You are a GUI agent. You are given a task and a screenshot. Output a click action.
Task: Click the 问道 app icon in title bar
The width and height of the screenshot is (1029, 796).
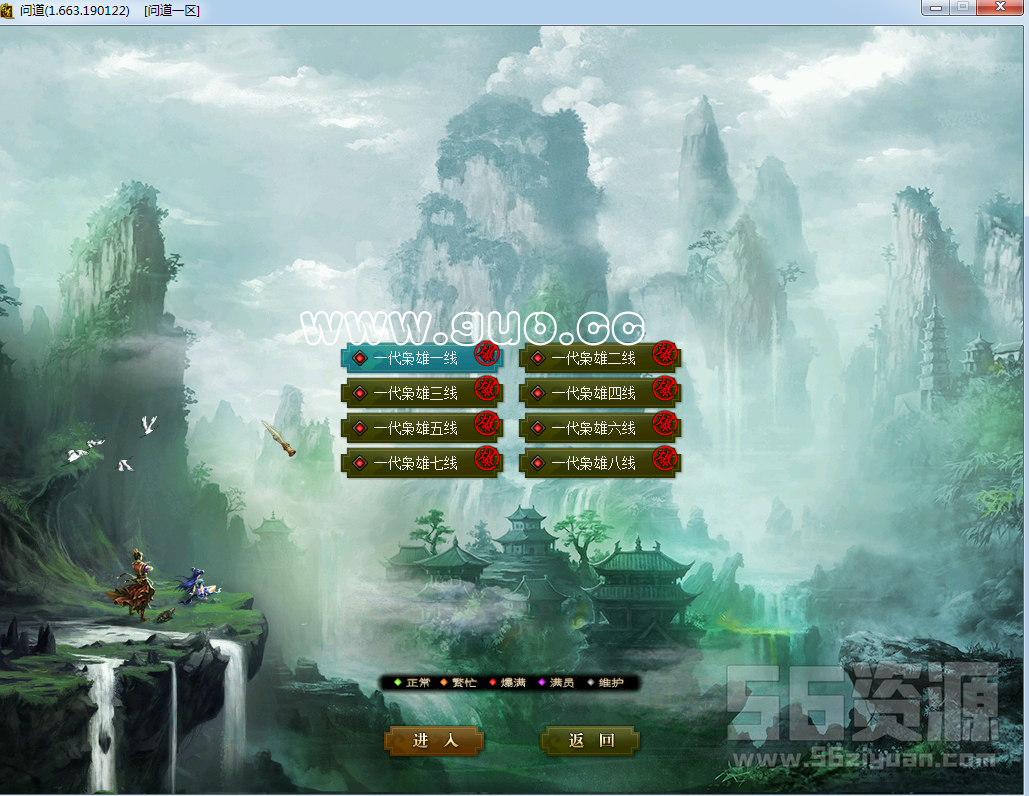tap(9, 9)
